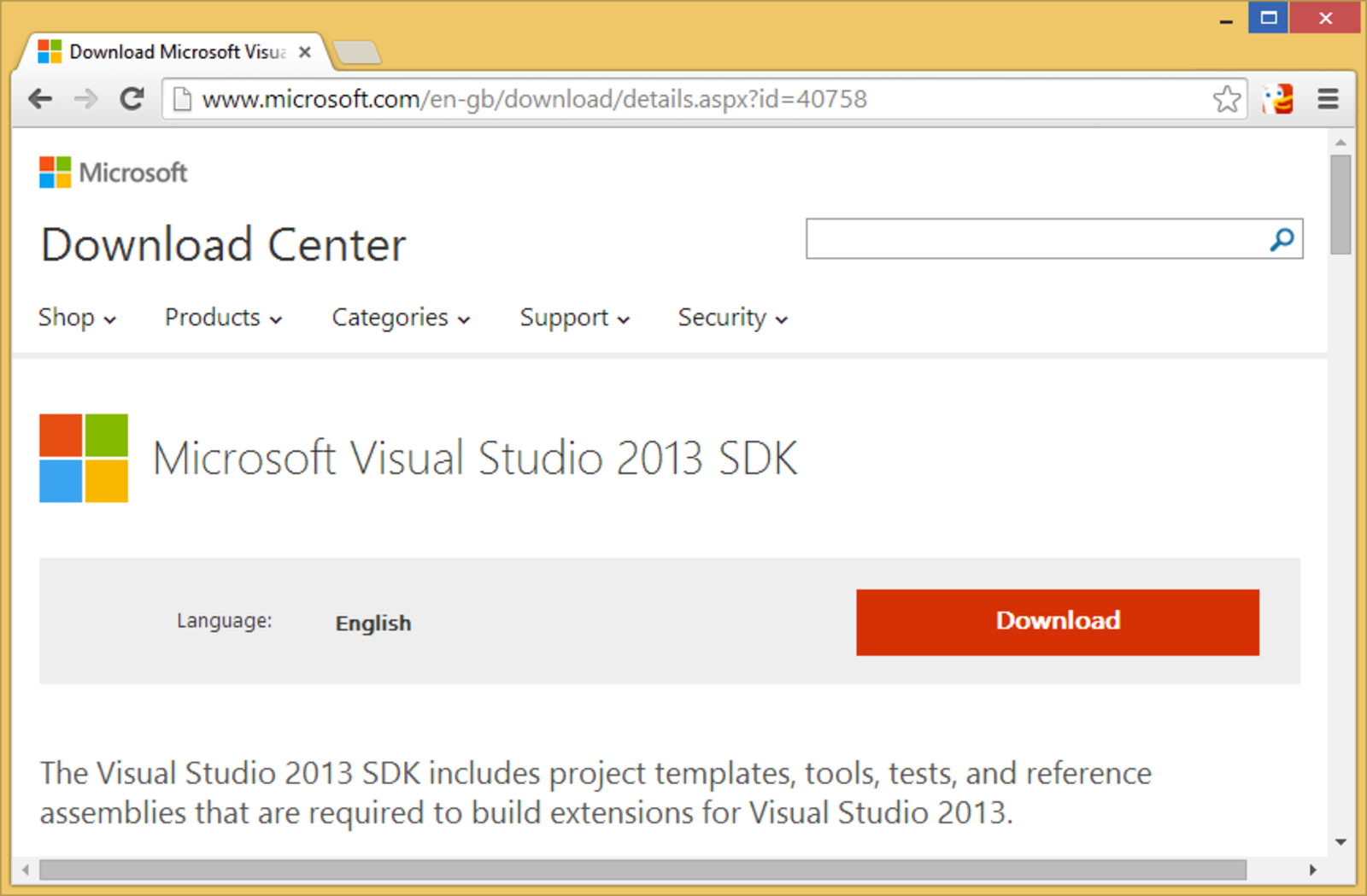Maximize the browser window
The height and width of the screenshot is (896, 1367).
click(1269, 17)
